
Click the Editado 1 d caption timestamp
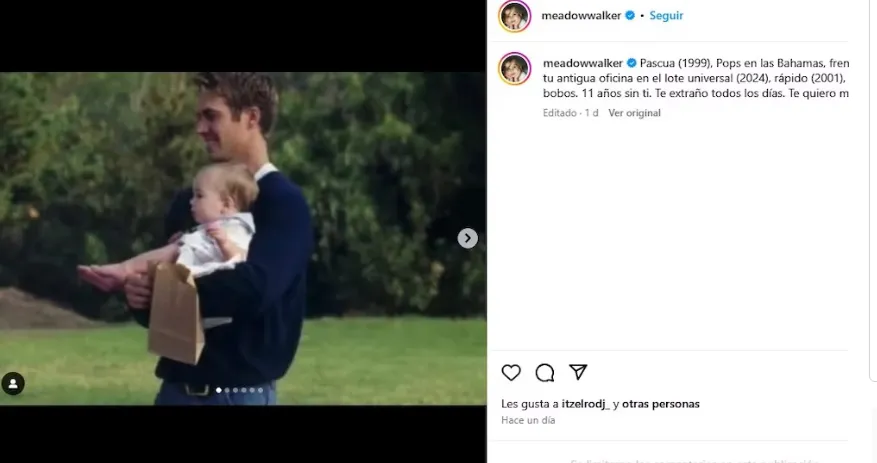pos(570,113)
